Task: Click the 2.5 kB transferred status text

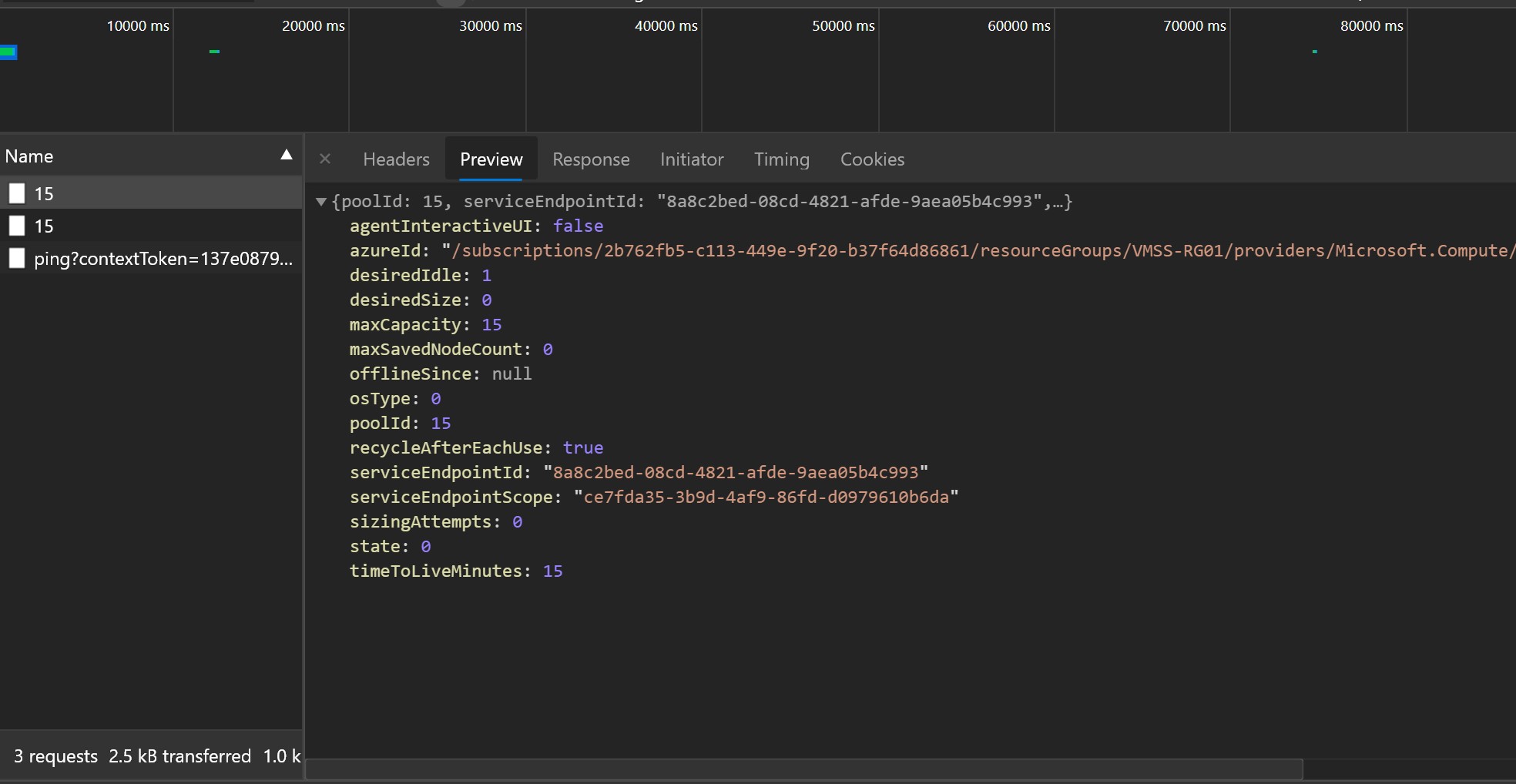Action: pos(179,756)
